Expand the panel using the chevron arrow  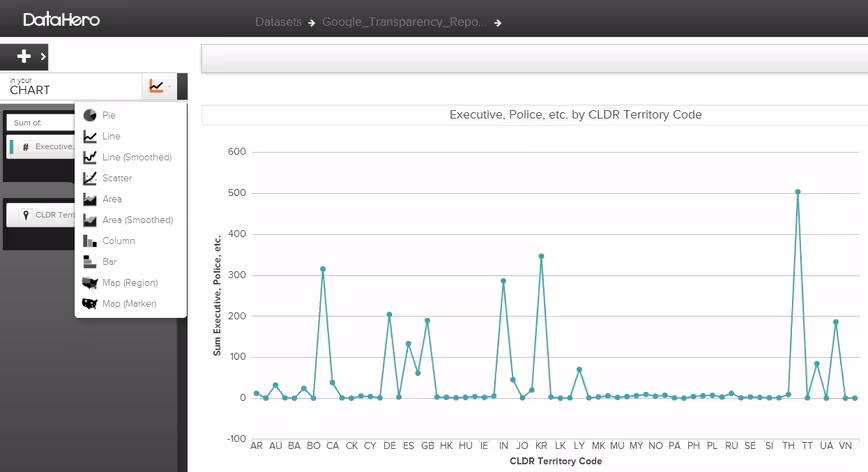(43, 56)
